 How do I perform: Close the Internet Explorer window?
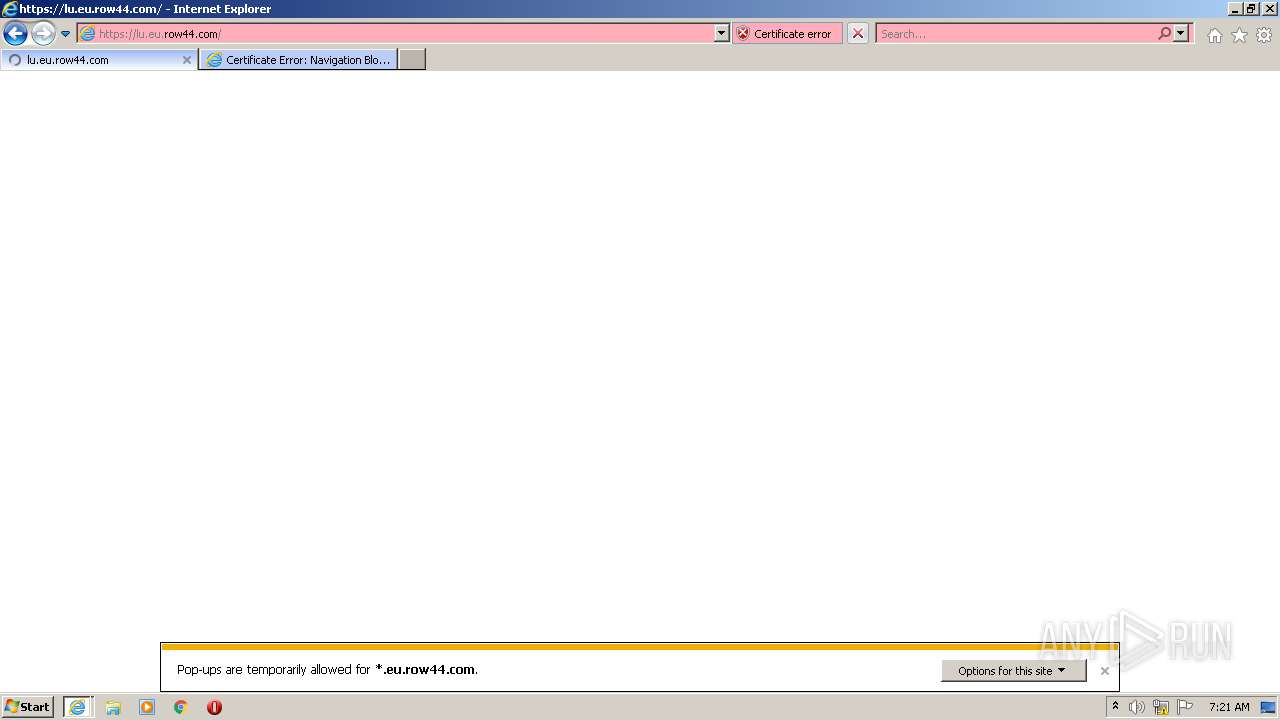coord(1270,9)
